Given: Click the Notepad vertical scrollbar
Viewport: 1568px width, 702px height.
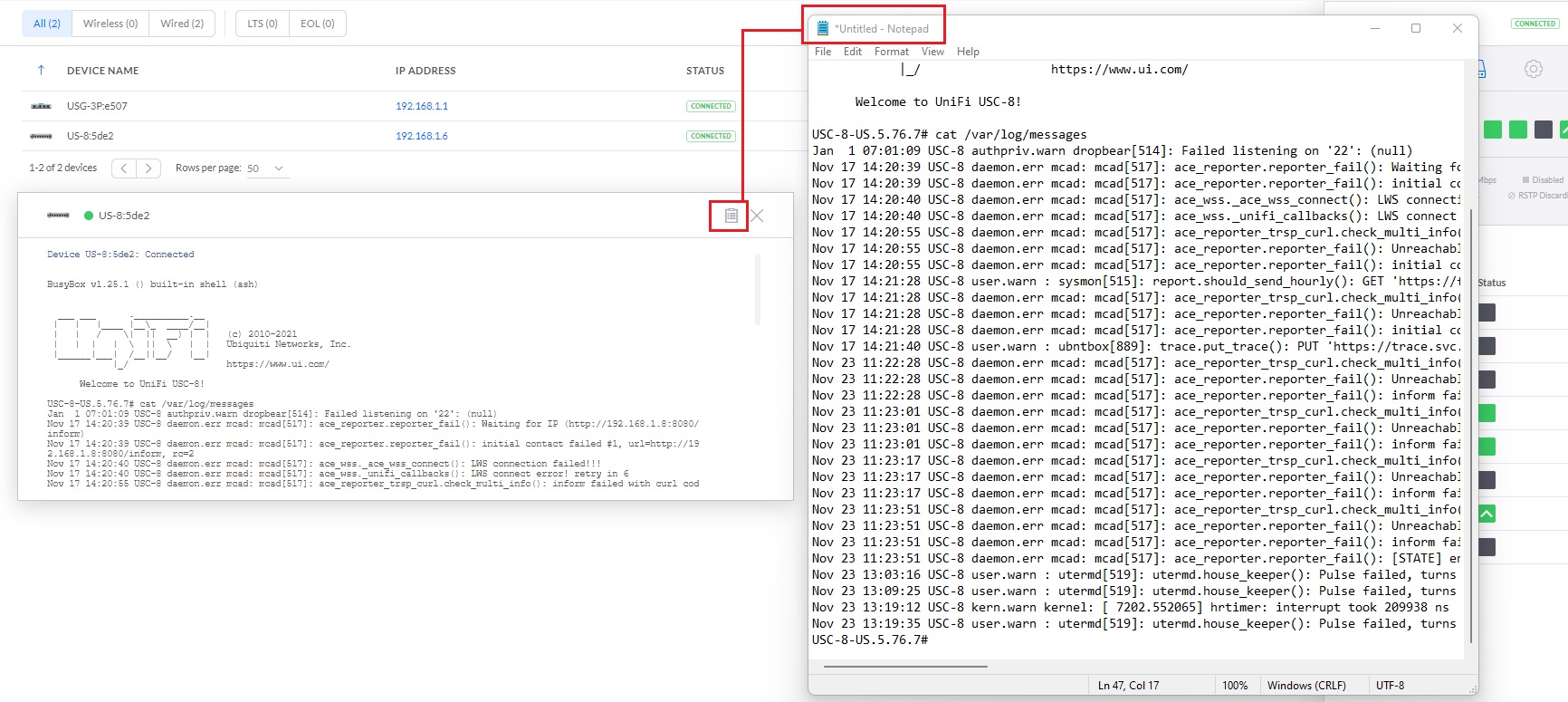Looking at the screenshot, I should coord(1470,426).
